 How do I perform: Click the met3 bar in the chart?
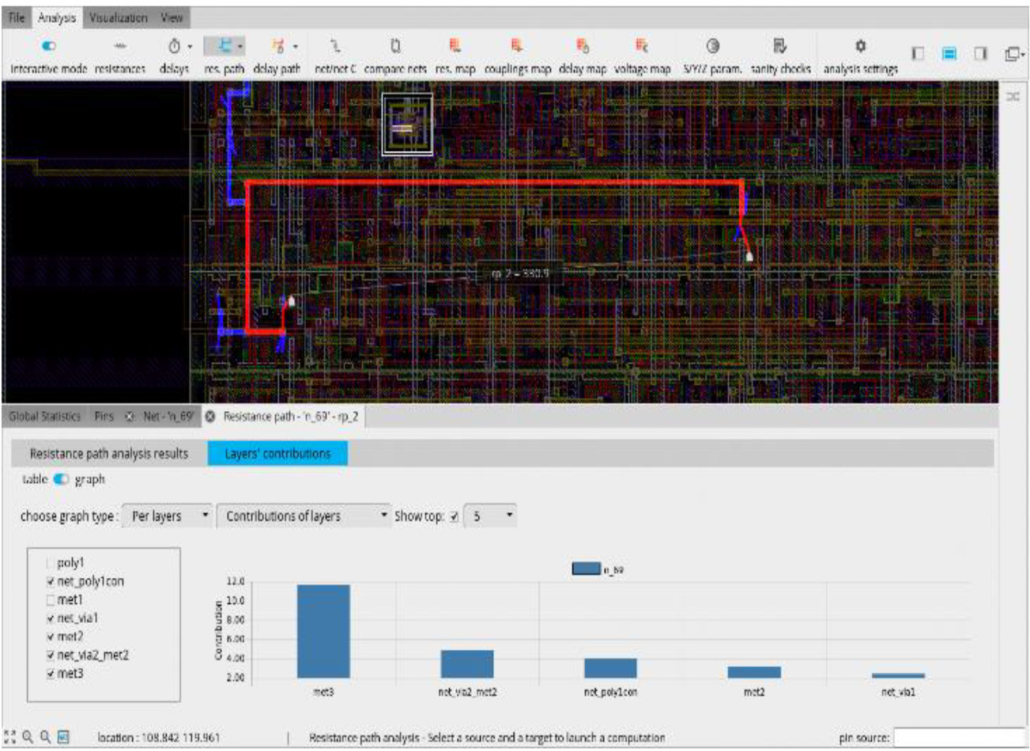(323, 631)
